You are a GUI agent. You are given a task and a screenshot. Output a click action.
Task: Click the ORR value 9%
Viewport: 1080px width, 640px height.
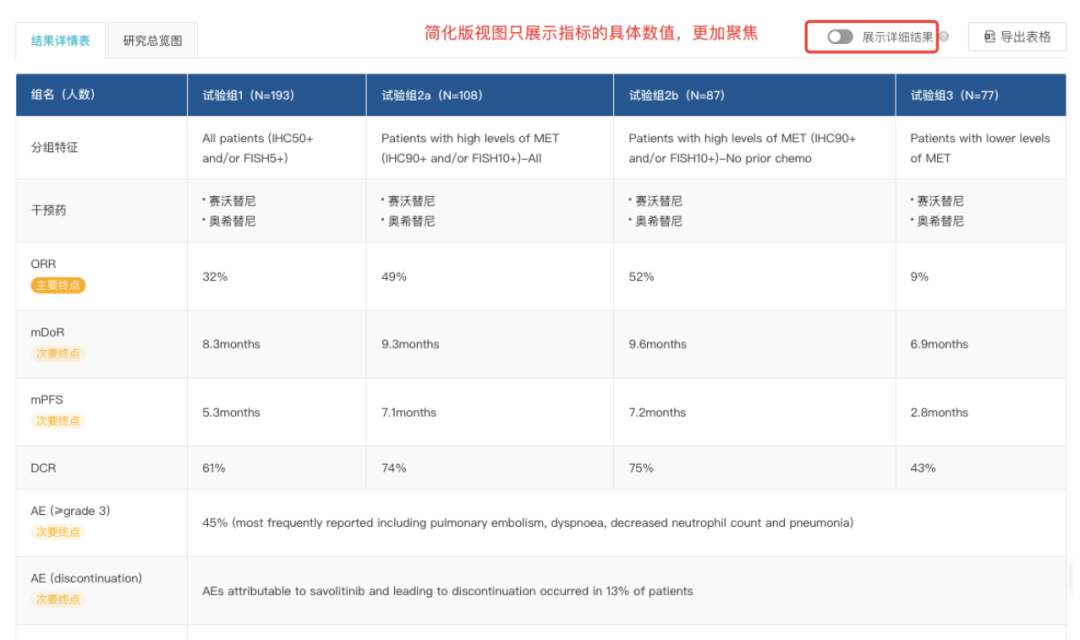tap(920, 276)
